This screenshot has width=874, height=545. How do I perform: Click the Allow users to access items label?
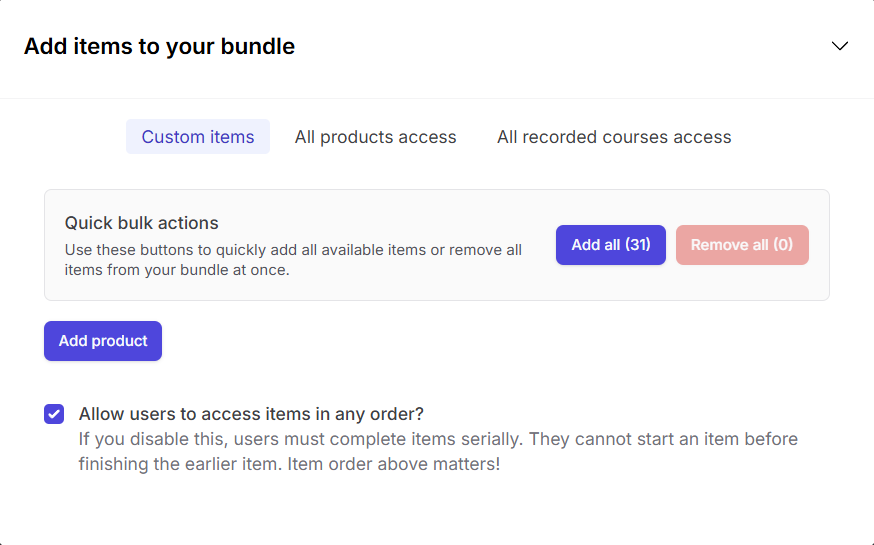(x=251, y=414)
